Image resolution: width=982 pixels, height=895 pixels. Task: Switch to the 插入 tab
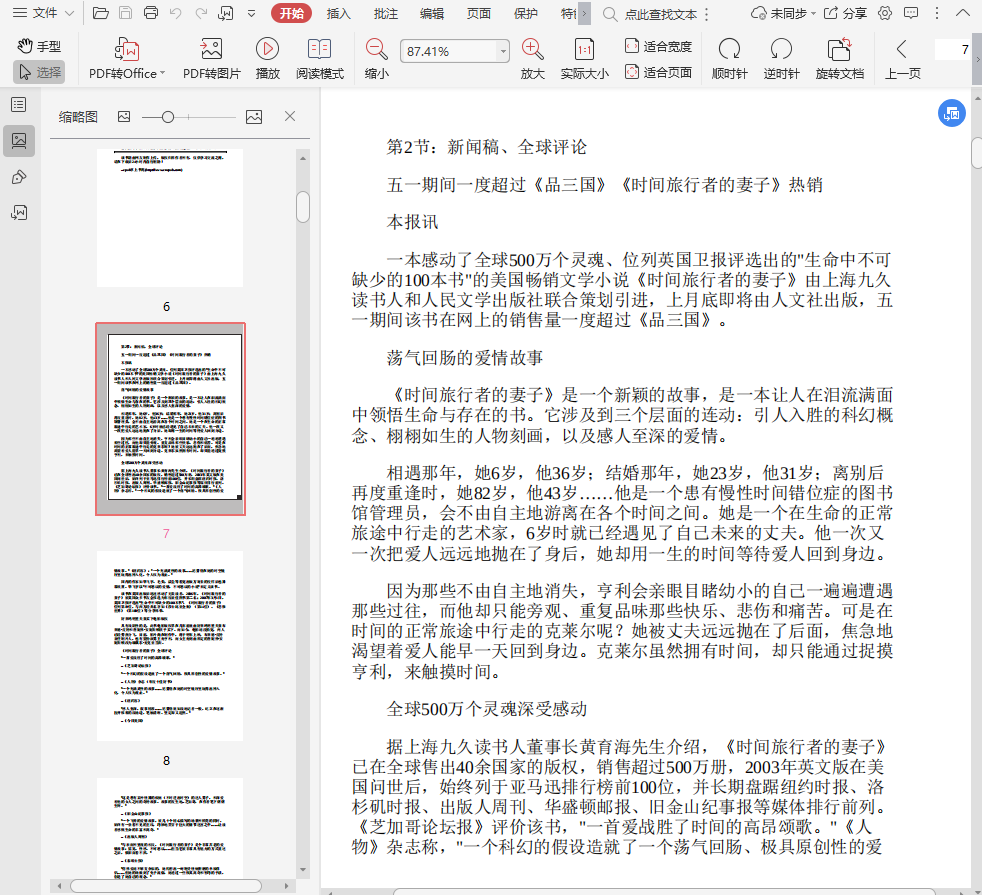coord(338,14)
